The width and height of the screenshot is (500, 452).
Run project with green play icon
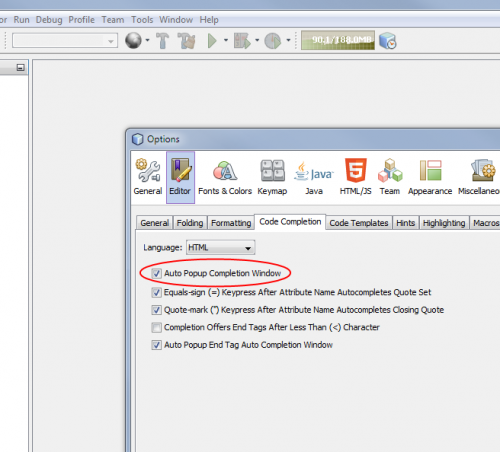pos(212,41)
